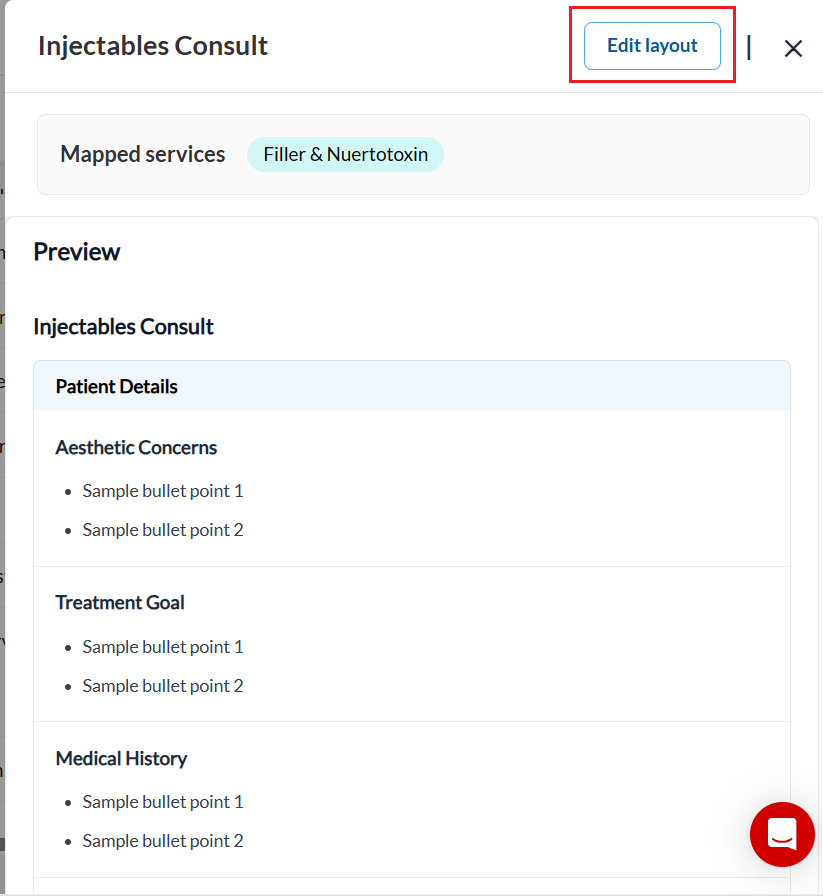Click first sample bullet under Medical History
This screenshot has width=823, height=896.
pos(163,802)
